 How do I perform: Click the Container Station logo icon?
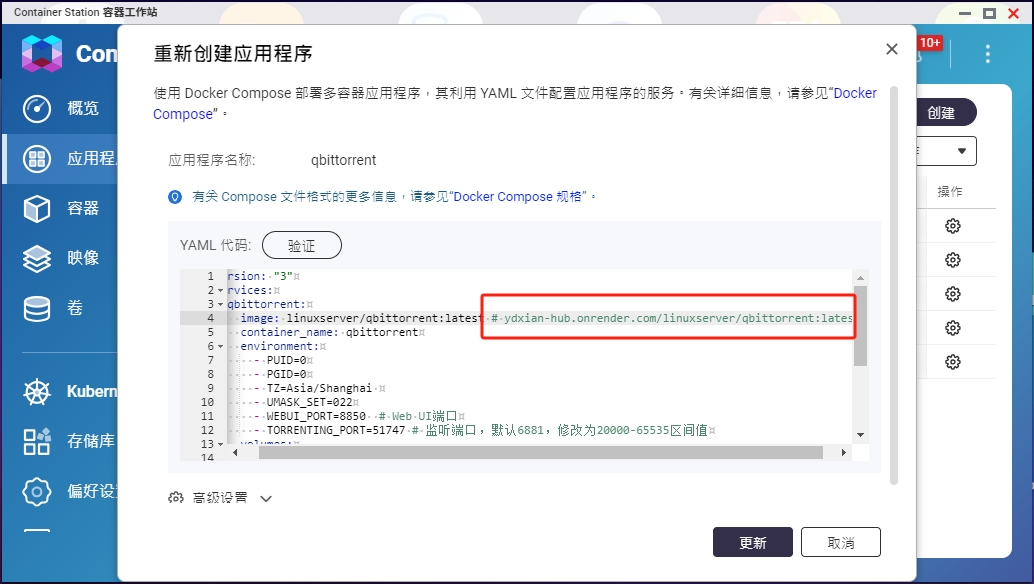[x=42, y=53]
